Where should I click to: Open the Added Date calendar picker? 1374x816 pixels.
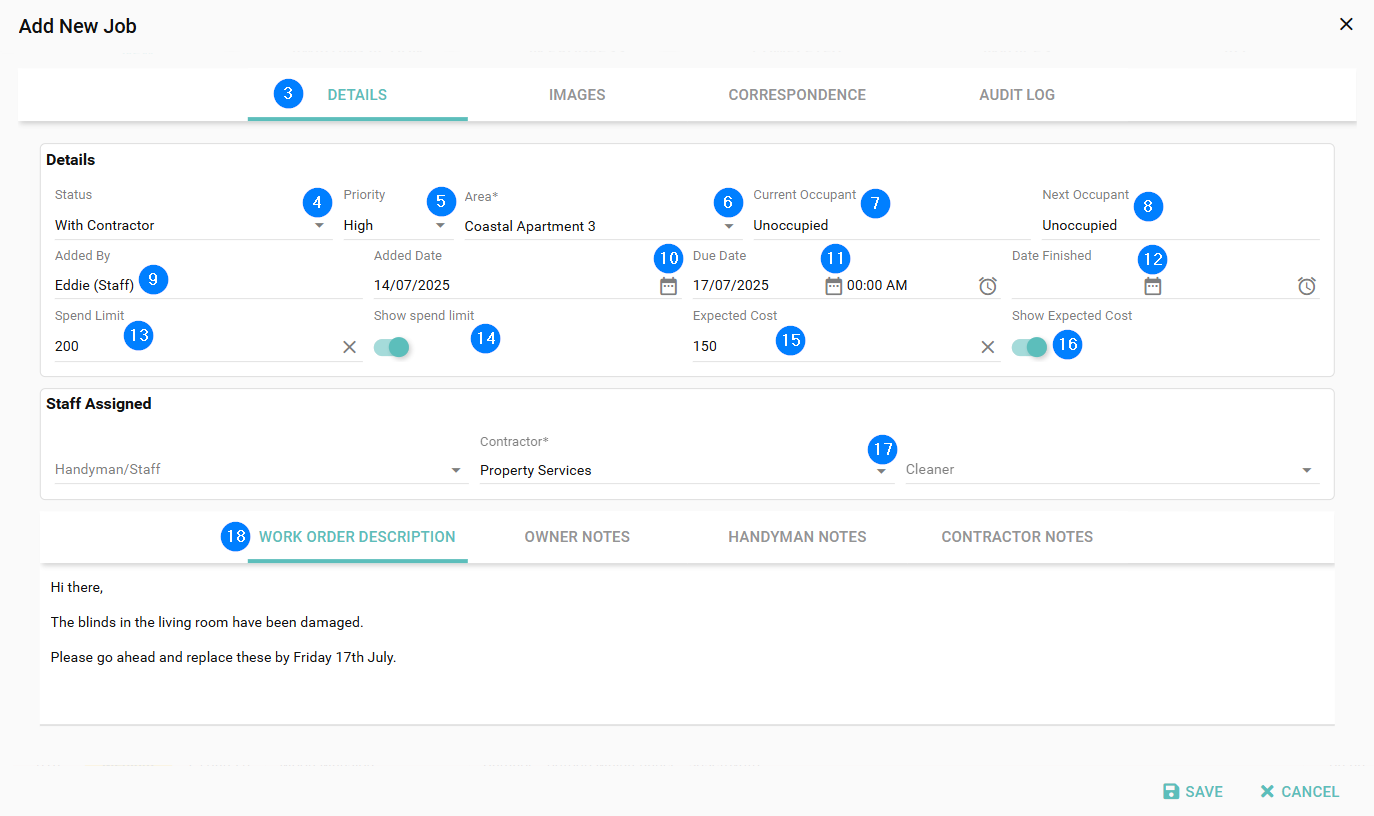point(668,286)
